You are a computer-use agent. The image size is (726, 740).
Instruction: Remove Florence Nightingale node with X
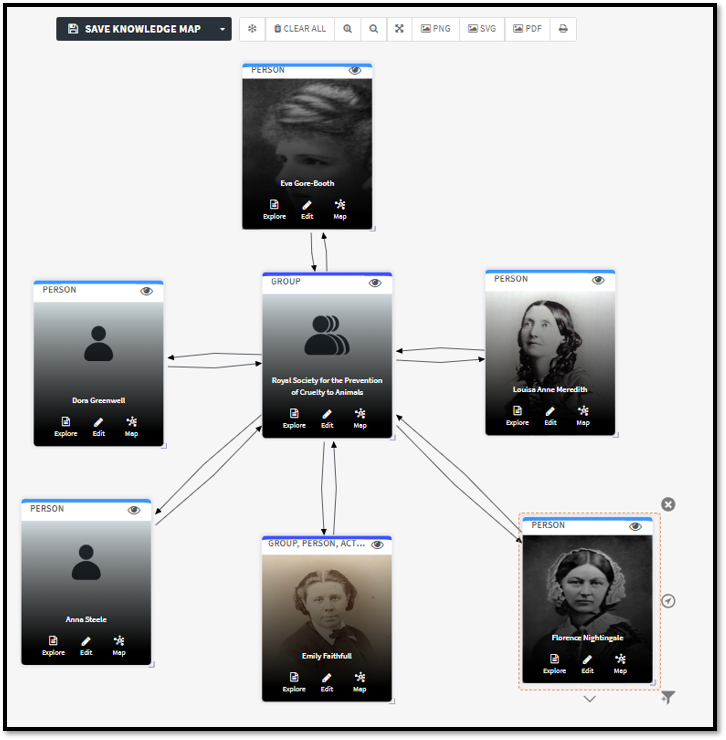pos(668,504)
